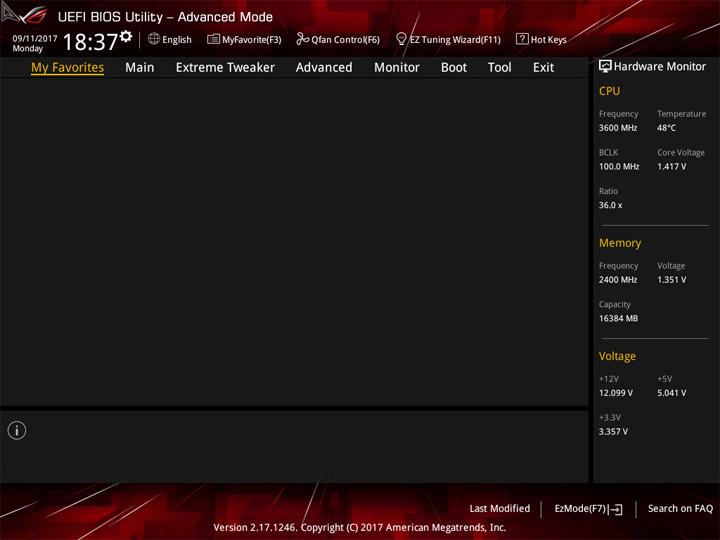Open the Boot tab
Screen dimensions: 720x540
[x=454, y=68]
